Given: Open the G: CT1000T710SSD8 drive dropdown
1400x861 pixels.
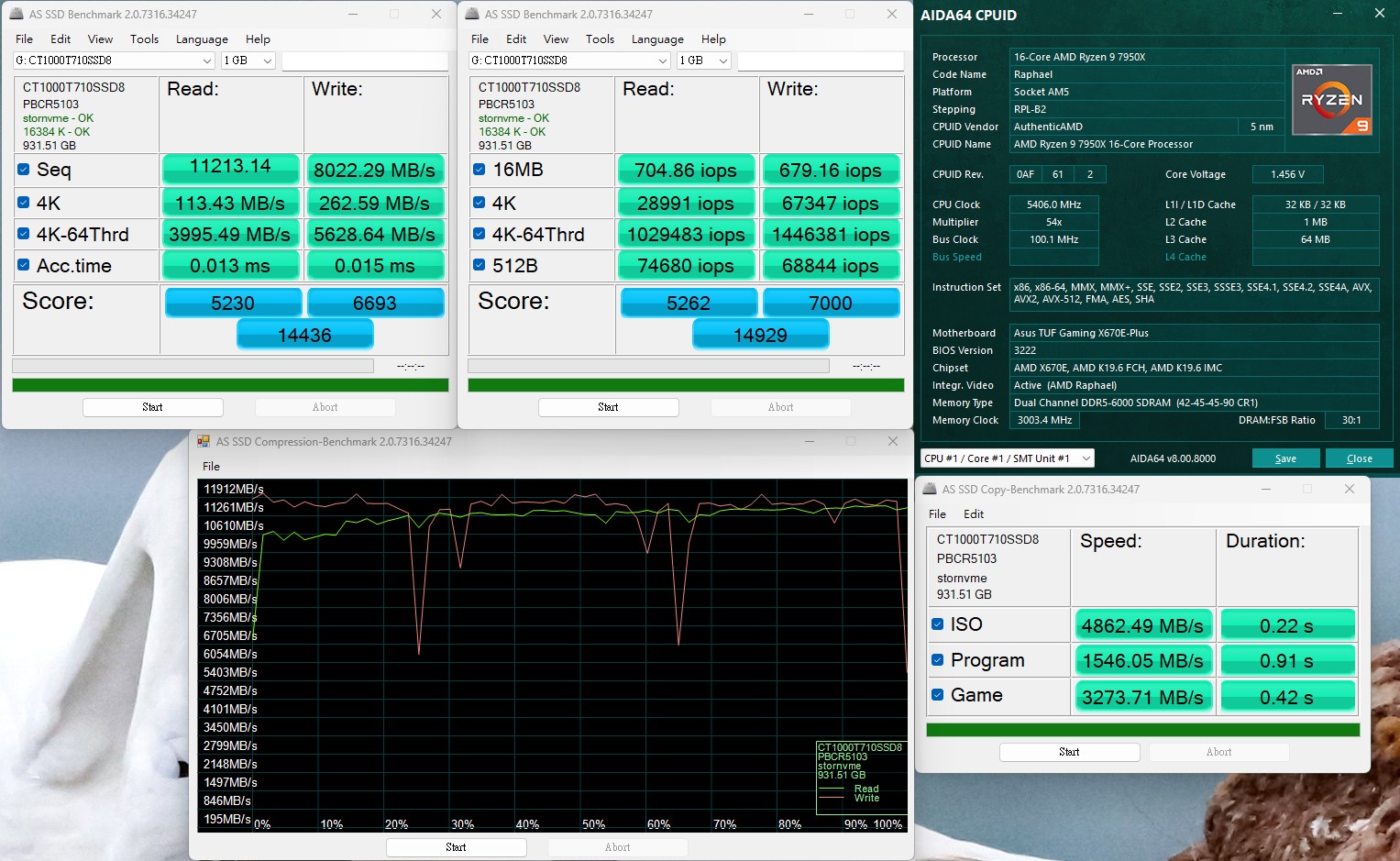Looking at the screenshot, I should pos(205,60).
